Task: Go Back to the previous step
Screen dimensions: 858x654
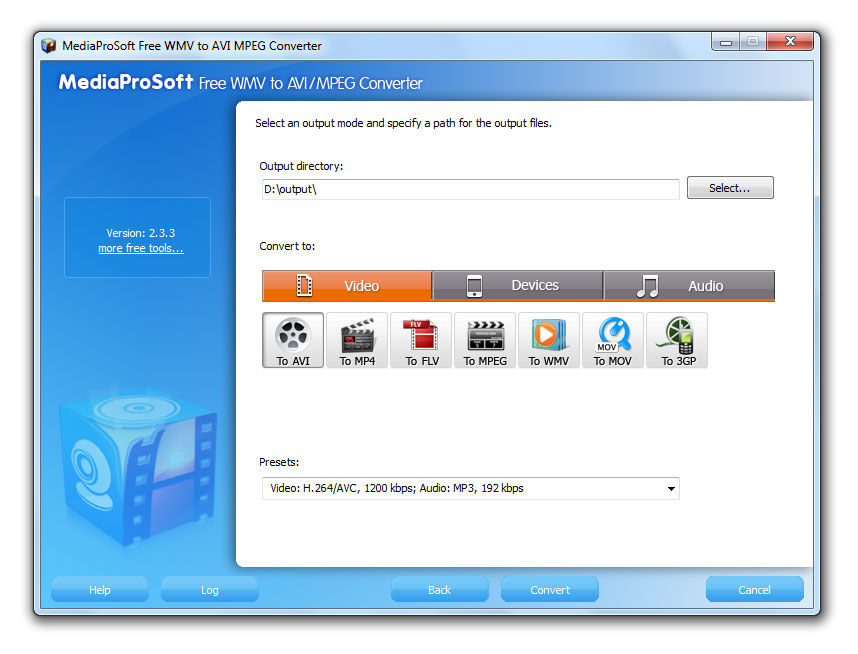Action: (439, 590)
